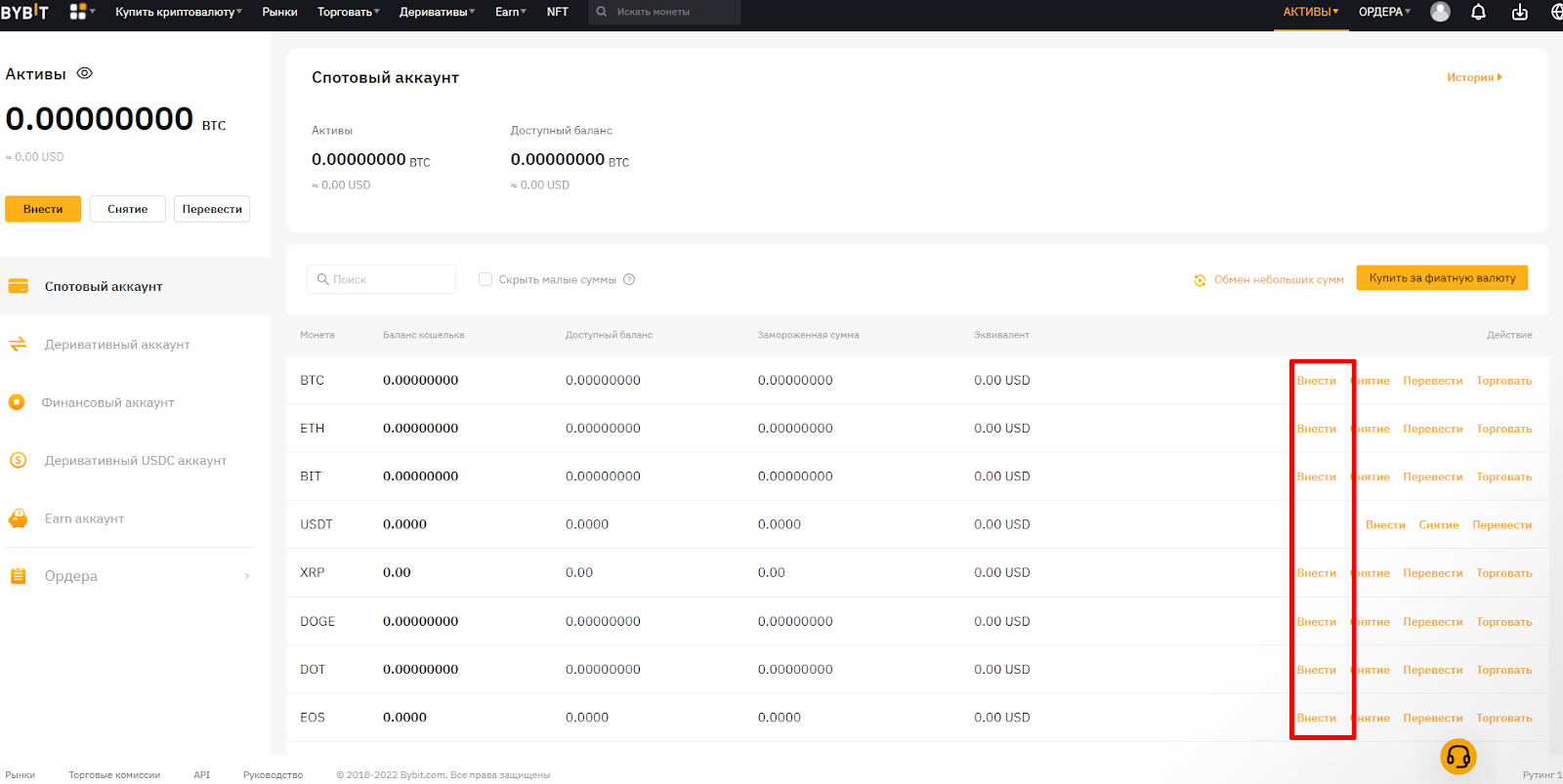Click Внести in the BTC row
Screen dimensions: 1563x784
[1316, 381]
